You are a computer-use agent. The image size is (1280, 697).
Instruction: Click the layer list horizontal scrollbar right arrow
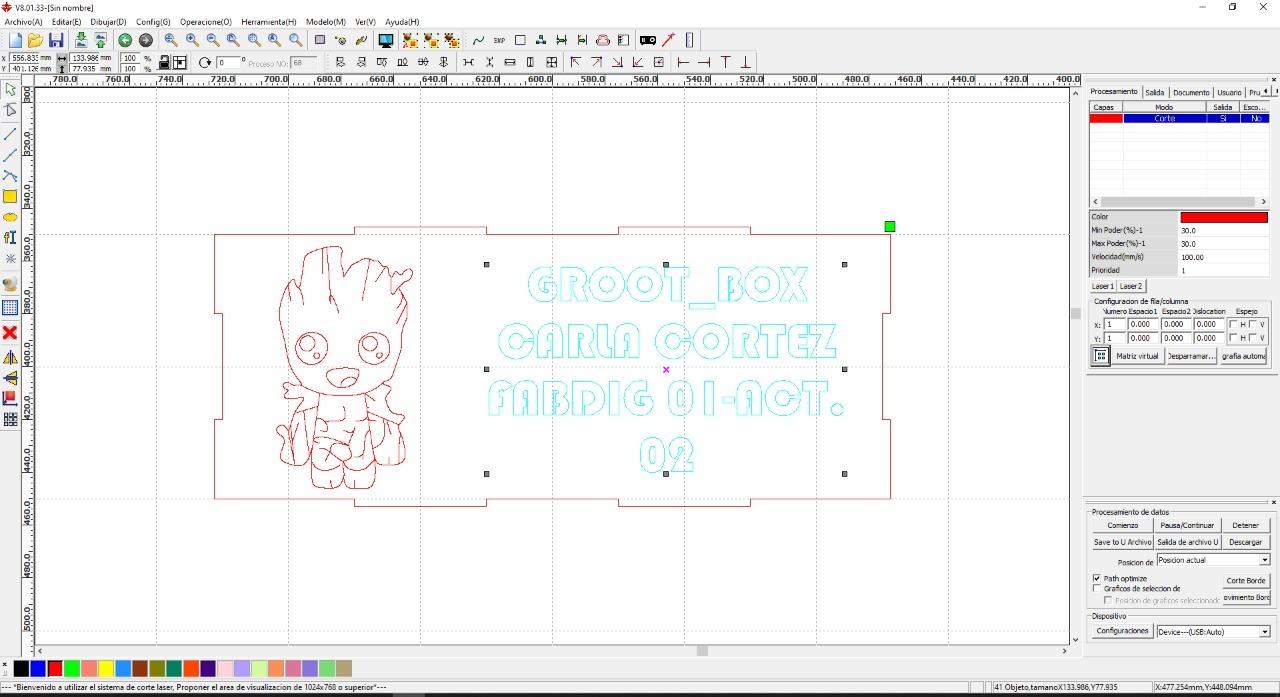click(x=1264, y=201)
